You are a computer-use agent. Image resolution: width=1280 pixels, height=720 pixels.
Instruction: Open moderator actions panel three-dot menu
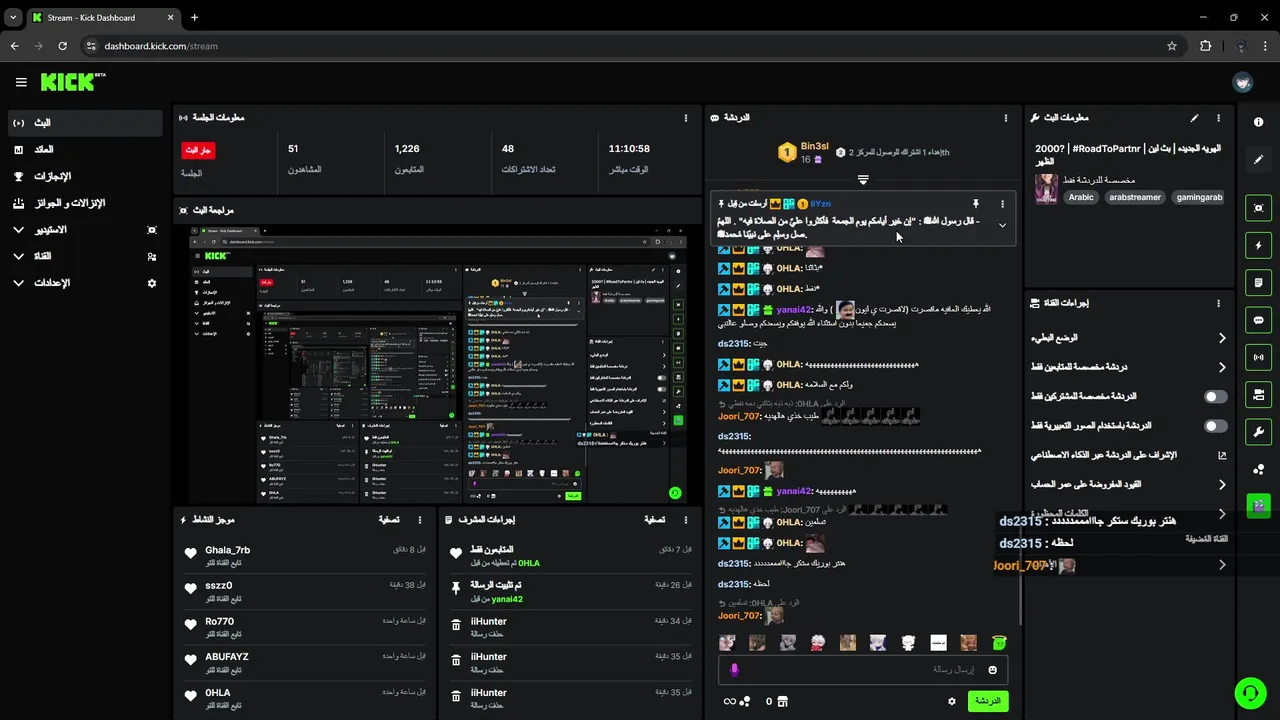click(x=686, y=520)
